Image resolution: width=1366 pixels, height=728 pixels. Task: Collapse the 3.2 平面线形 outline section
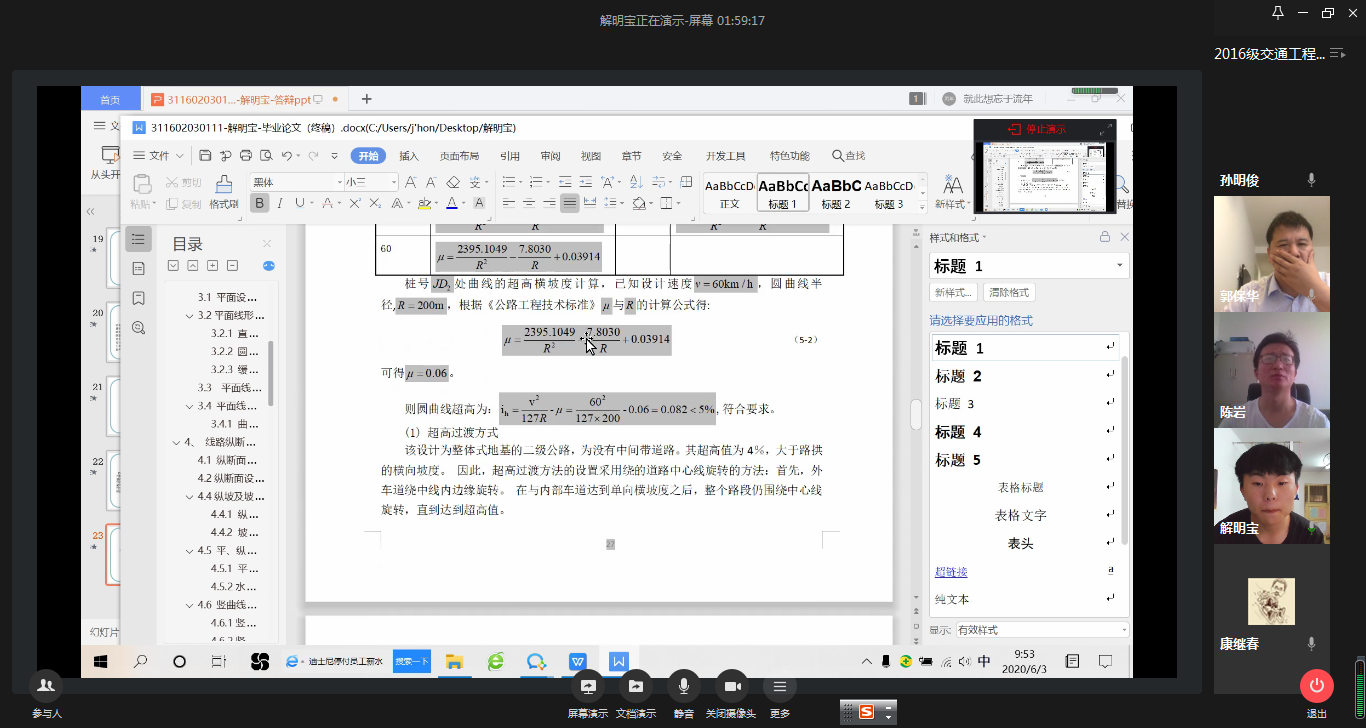click(x=191, y=316)
